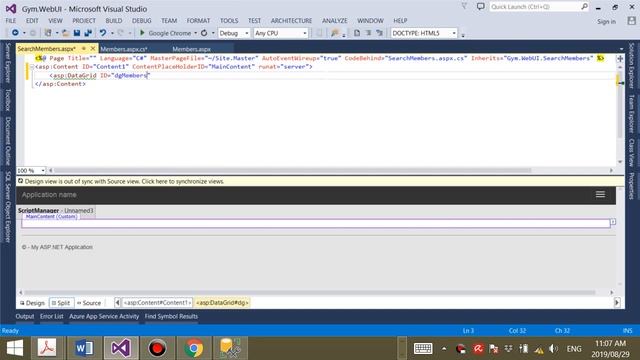The height and width of the screenshot is (360, 640).
Task: Open the Google Chrome browser target dropdown
Action: (195, 33)
